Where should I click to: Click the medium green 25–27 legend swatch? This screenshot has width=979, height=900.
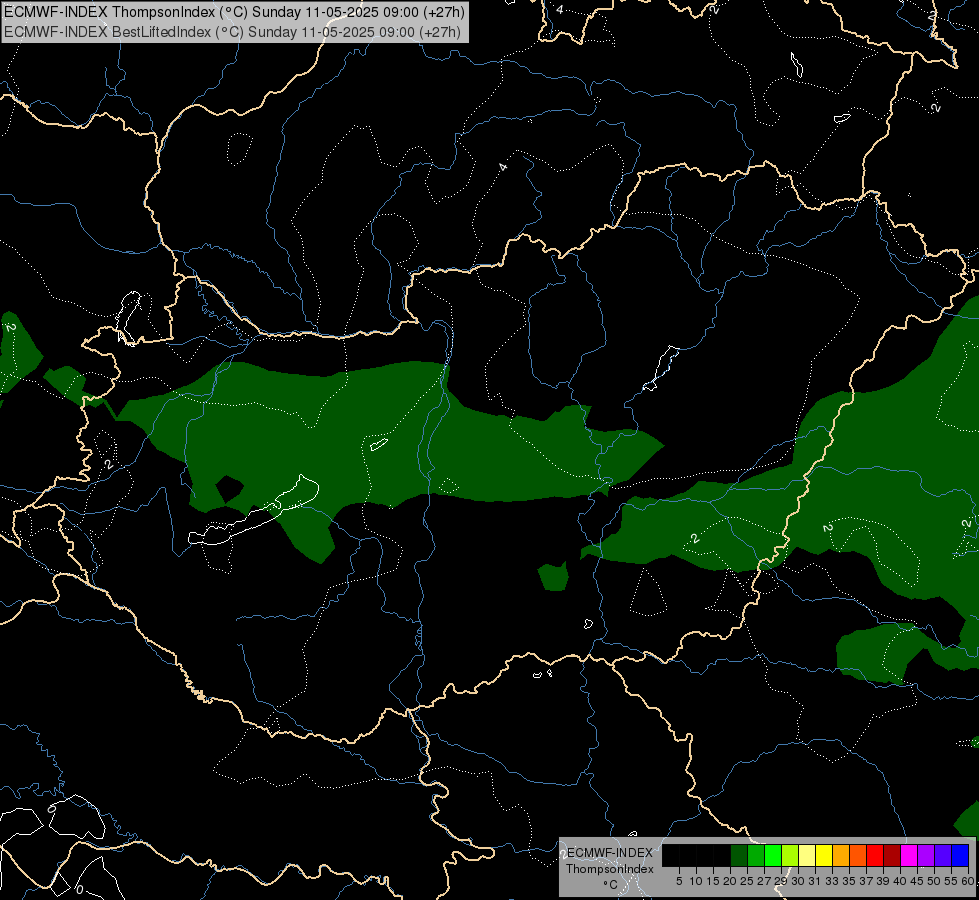[x=756, y=855]
